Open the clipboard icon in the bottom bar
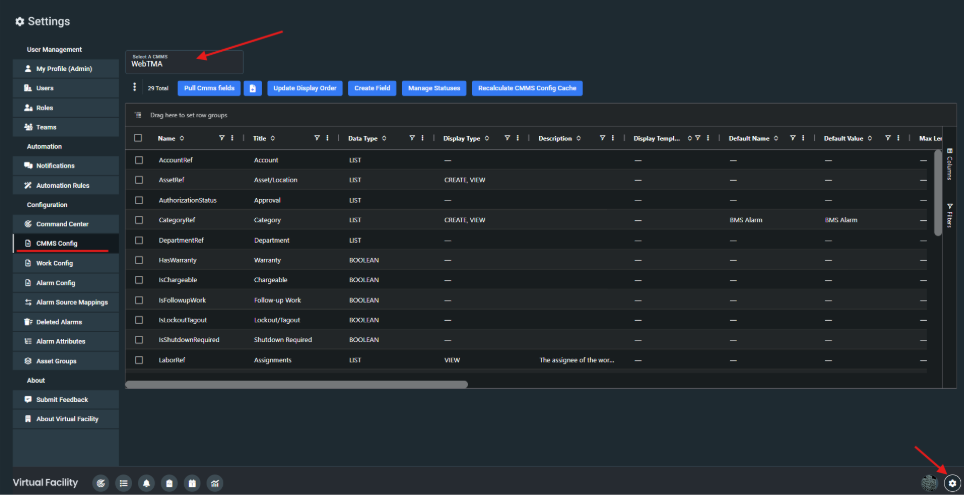Viewport: 964px width, 495px height. pyautogui.click(x=169, y=483)
